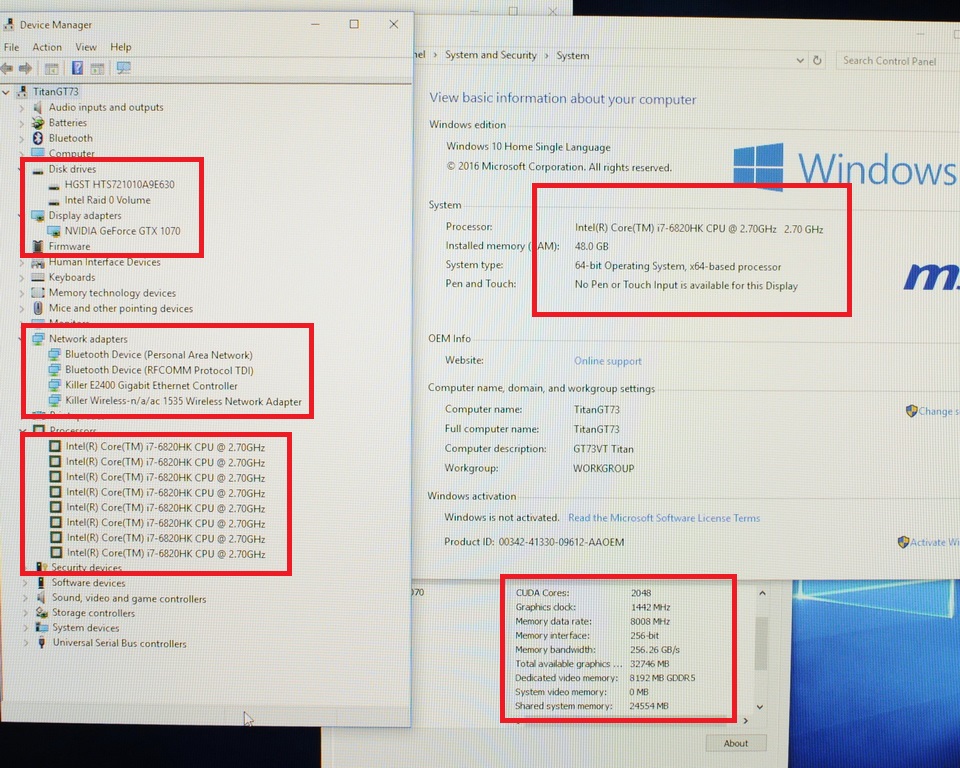Read the Microsoft Software License Terms link
This screenshot has height=768, width=960.
664,518
